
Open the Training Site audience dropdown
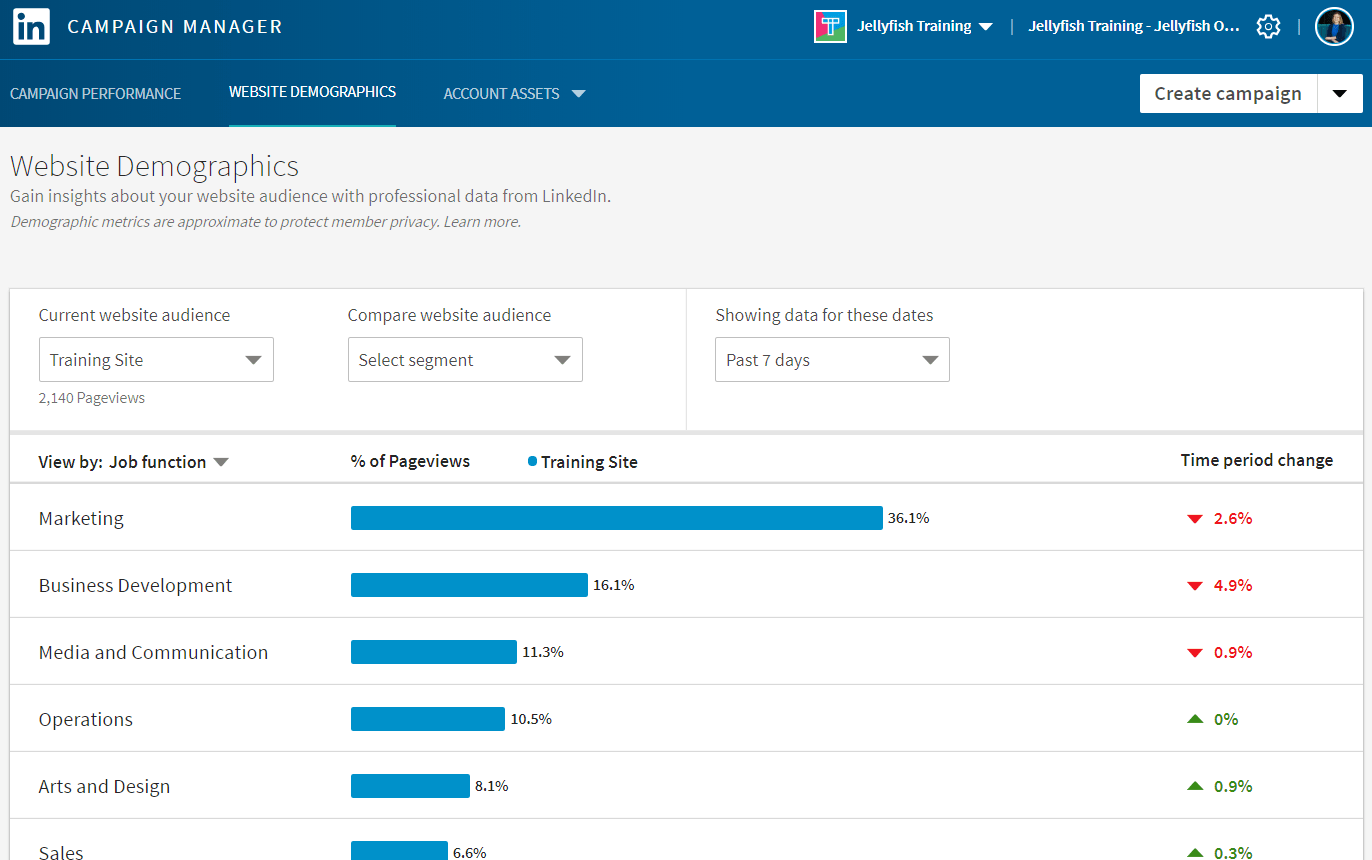pyautogui.click(x=156, y=360)
